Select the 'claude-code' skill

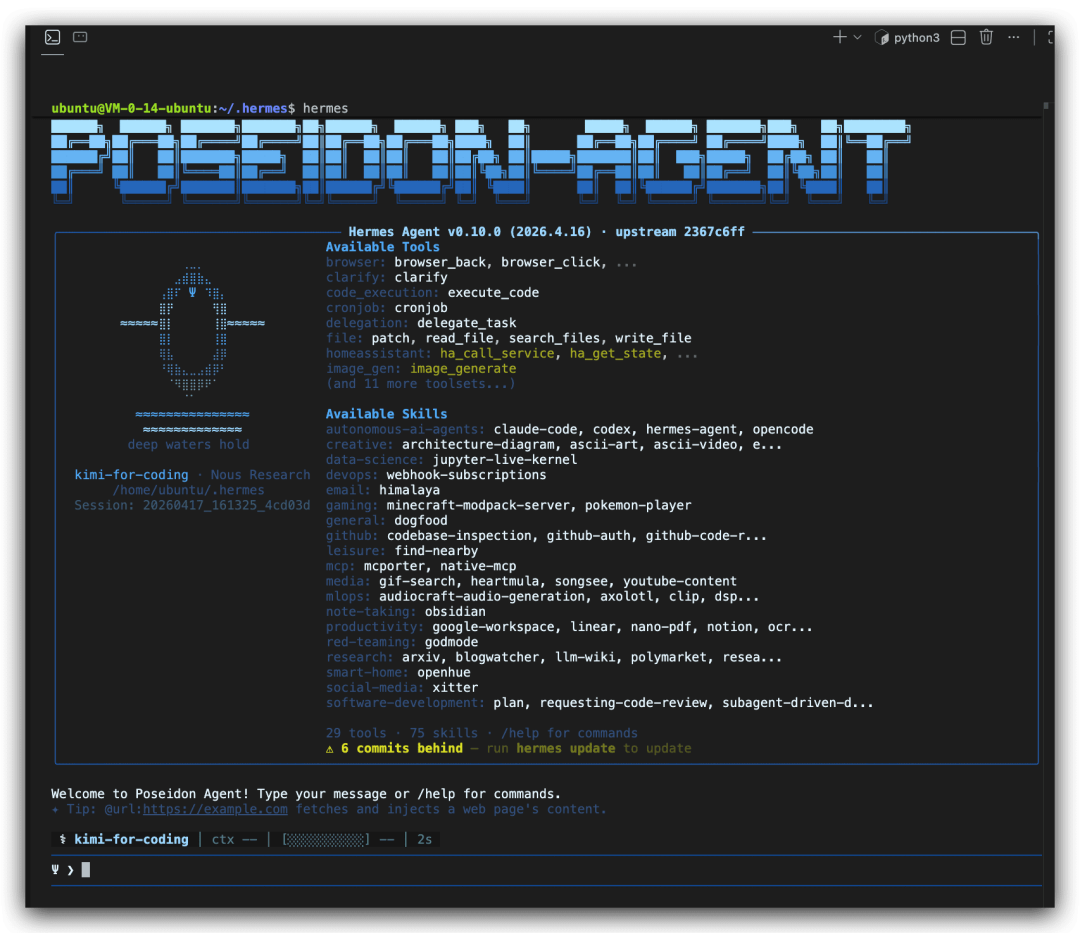[535, 429]
